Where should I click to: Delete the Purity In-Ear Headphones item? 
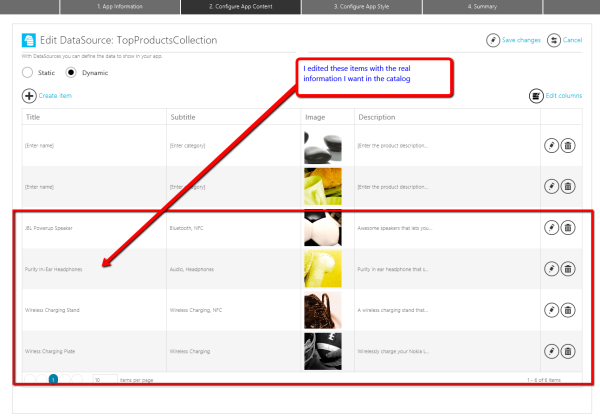click(x=567, y=268)
